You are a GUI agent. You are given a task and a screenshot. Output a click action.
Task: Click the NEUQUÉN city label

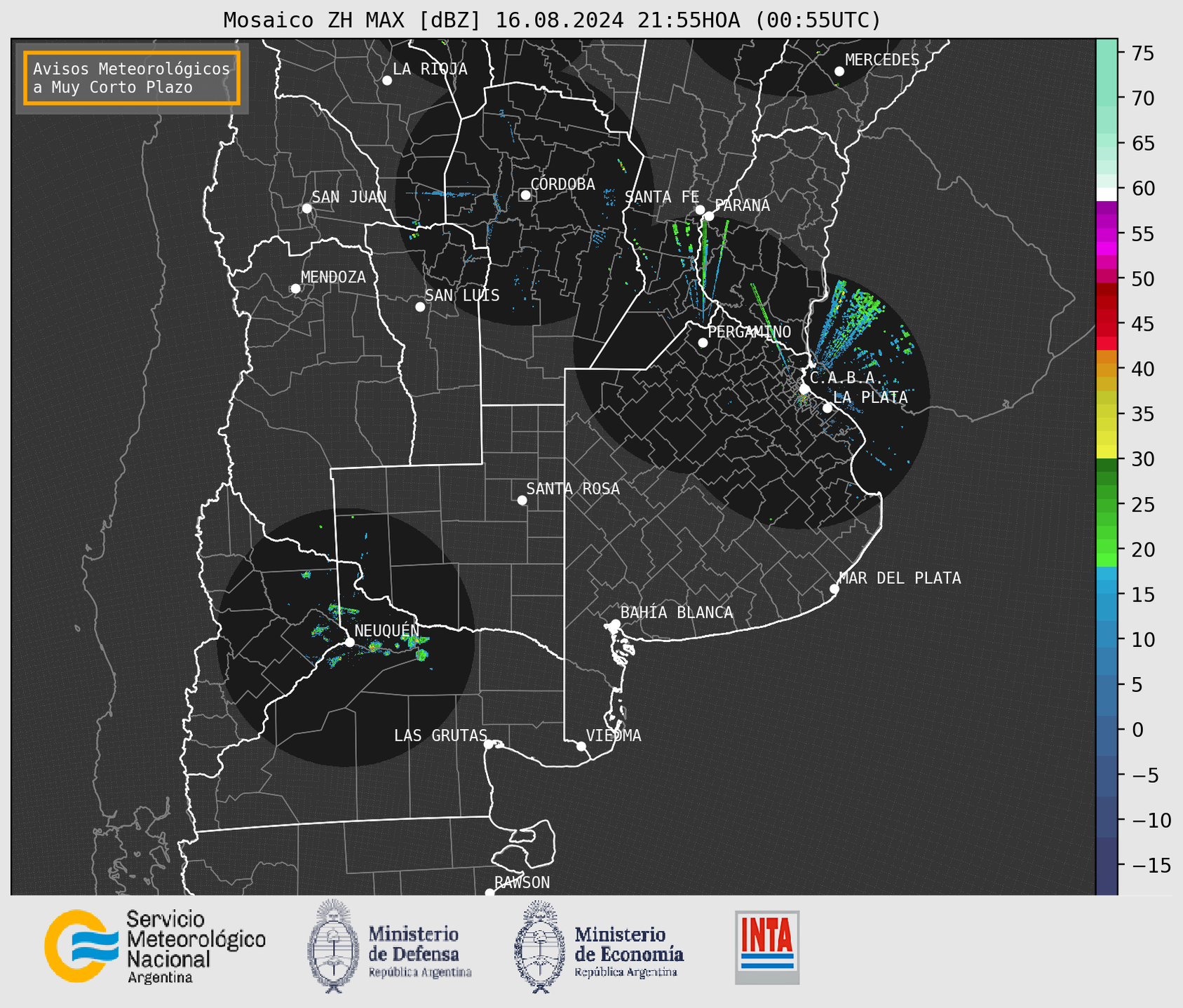click(x=386, y=630)
